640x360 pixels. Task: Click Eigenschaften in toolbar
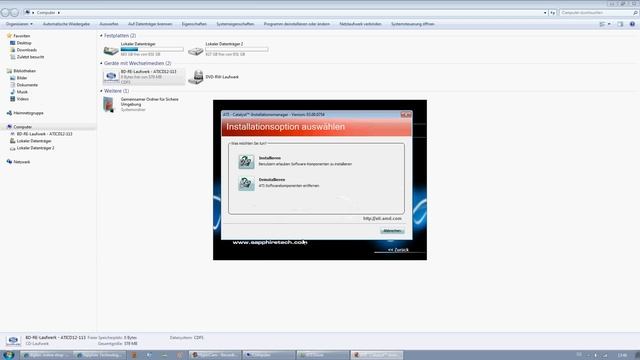coord(194,24)
